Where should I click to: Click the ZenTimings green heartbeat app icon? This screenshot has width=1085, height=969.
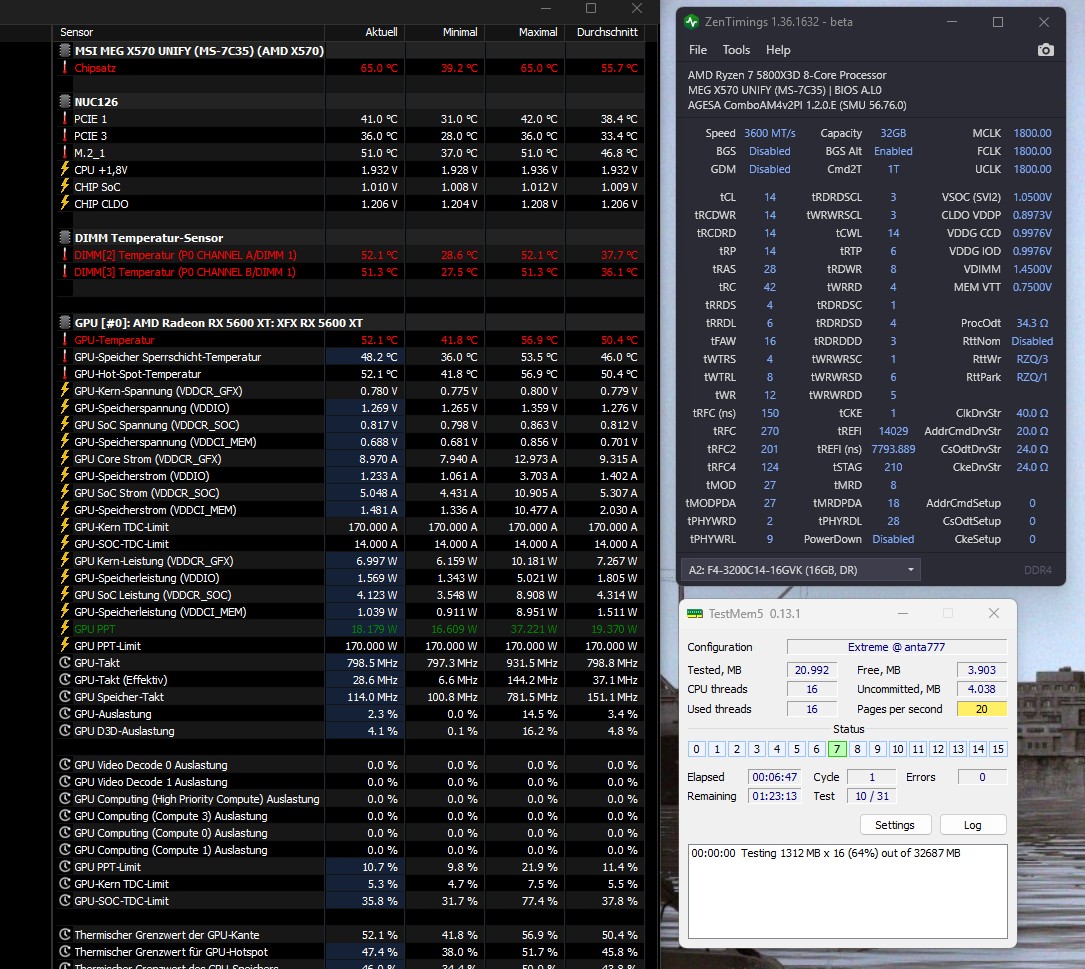[689, 21]
